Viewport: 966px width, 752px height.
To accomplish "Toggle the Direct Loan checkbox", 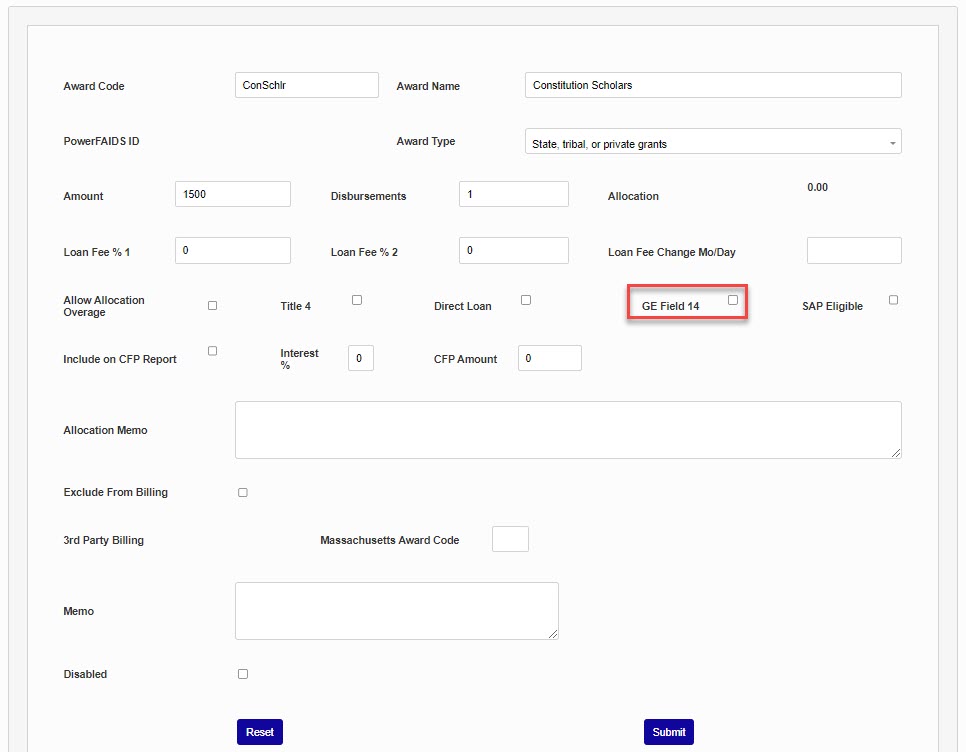I will (526, 300).
